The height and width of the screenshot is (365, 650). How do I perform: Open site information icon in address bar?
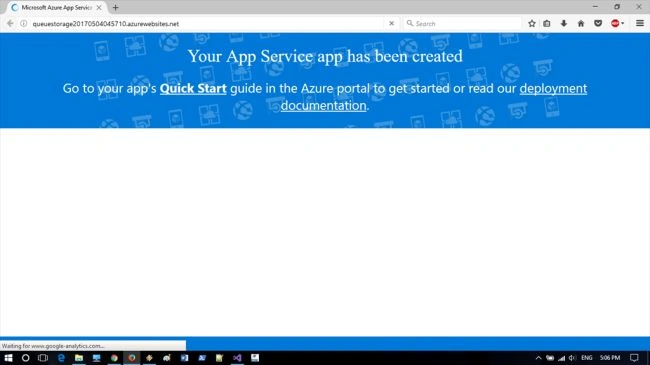pos(24,24)
